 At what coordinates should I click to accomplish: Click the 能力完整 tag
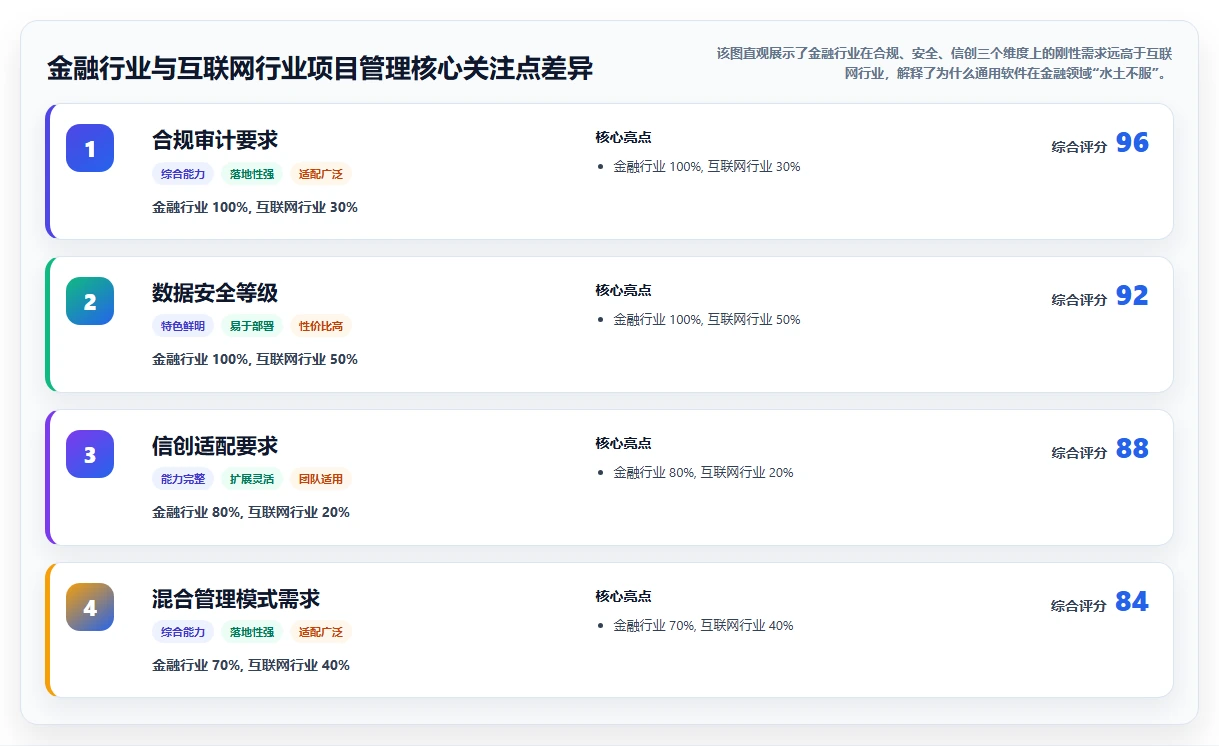(x=183, y=479)
